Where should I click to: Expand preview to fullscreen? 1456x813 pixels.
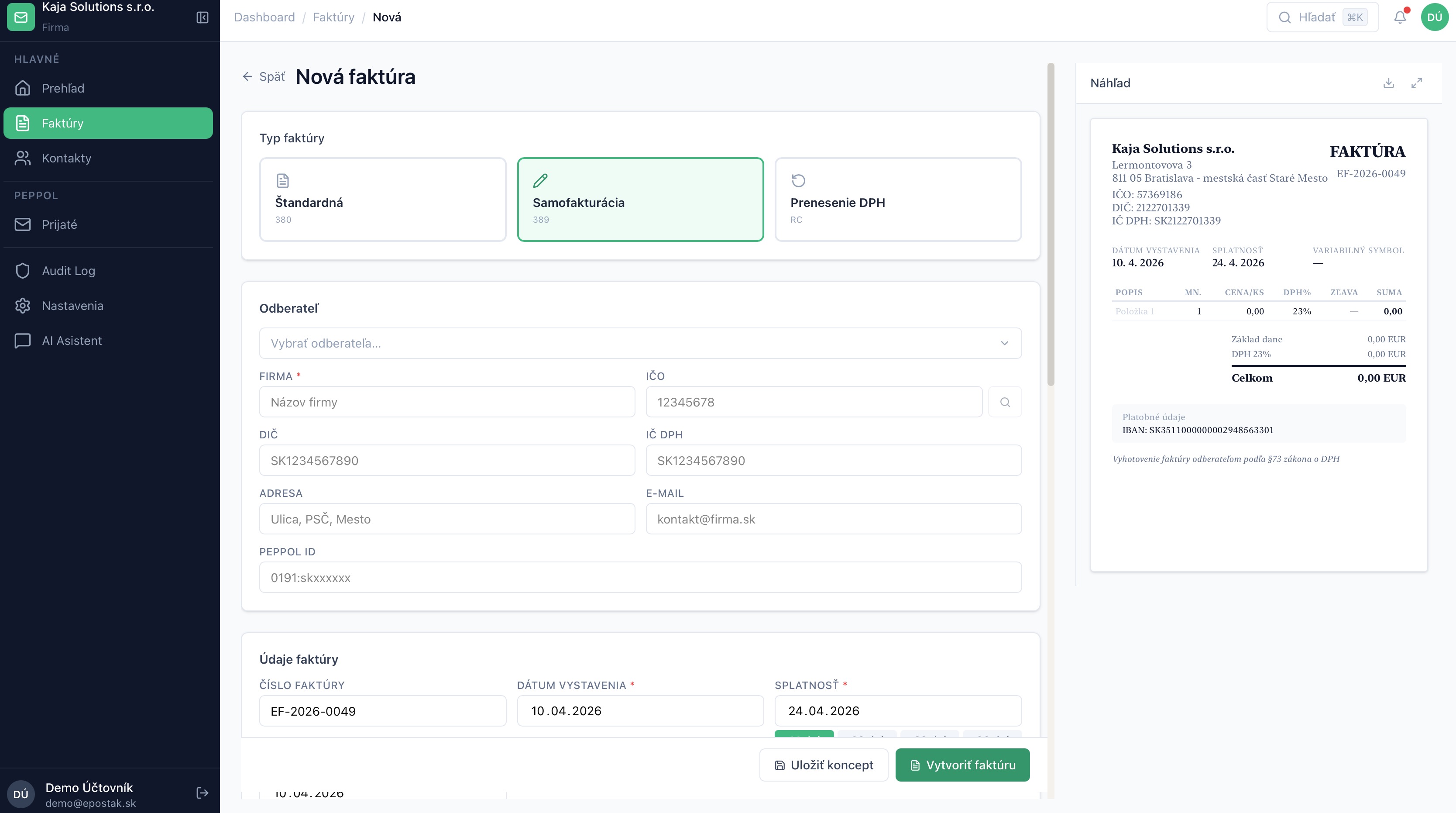pyautogui.click(x=1416, y=83)
